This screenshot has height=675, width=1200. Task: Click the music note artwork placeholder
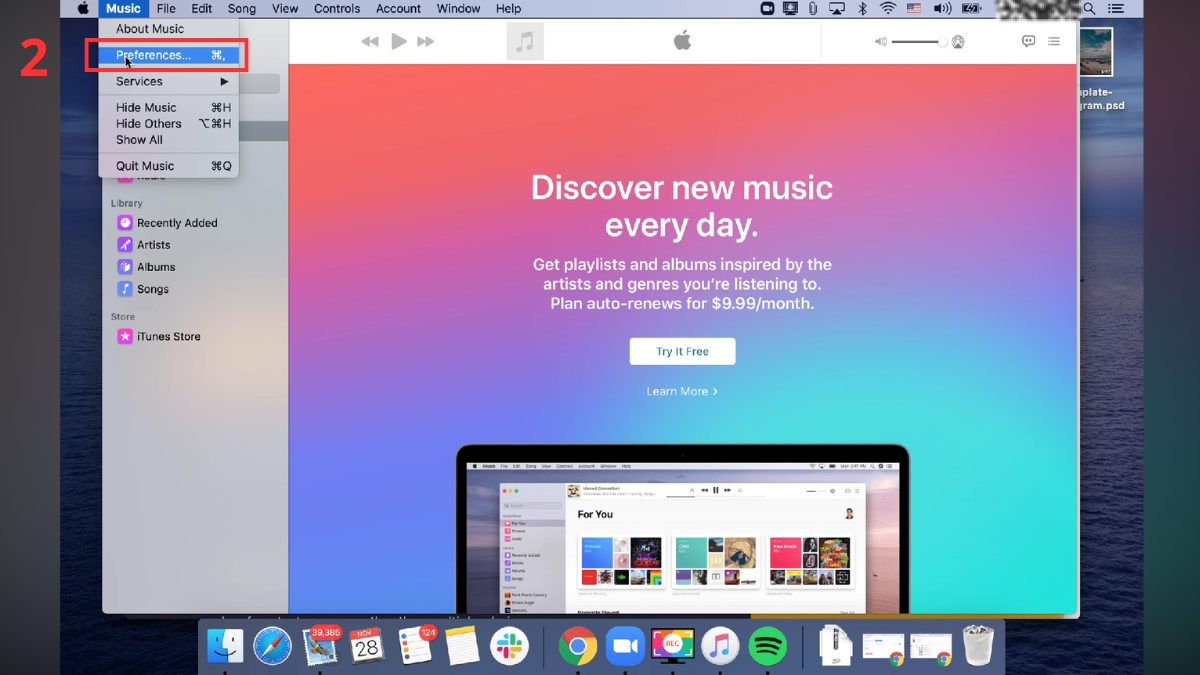[x=525, y=42]
